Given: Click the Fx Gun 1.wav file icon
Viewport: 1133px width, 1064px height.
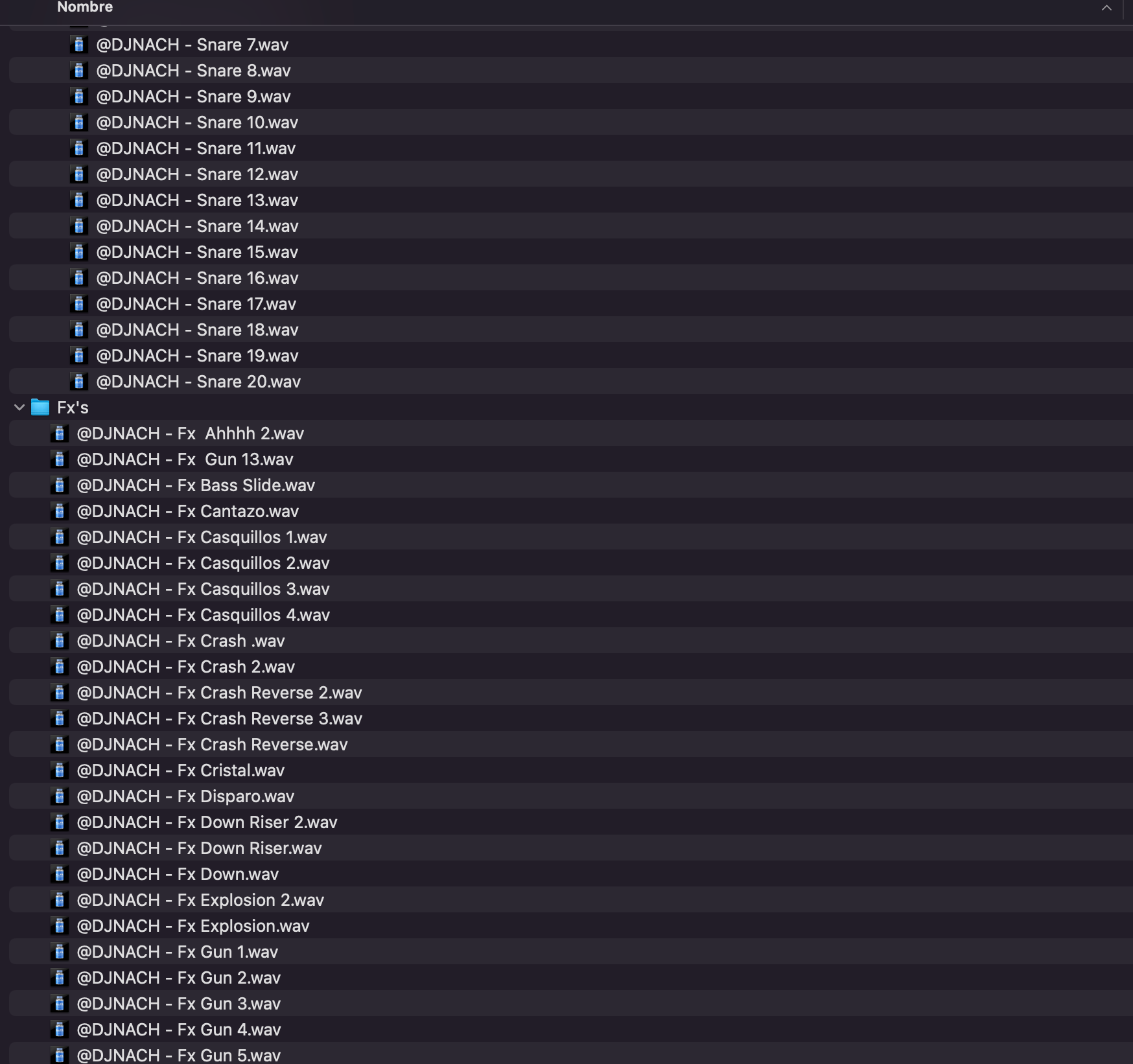Looking at the screenshot, I should point(60,952).
